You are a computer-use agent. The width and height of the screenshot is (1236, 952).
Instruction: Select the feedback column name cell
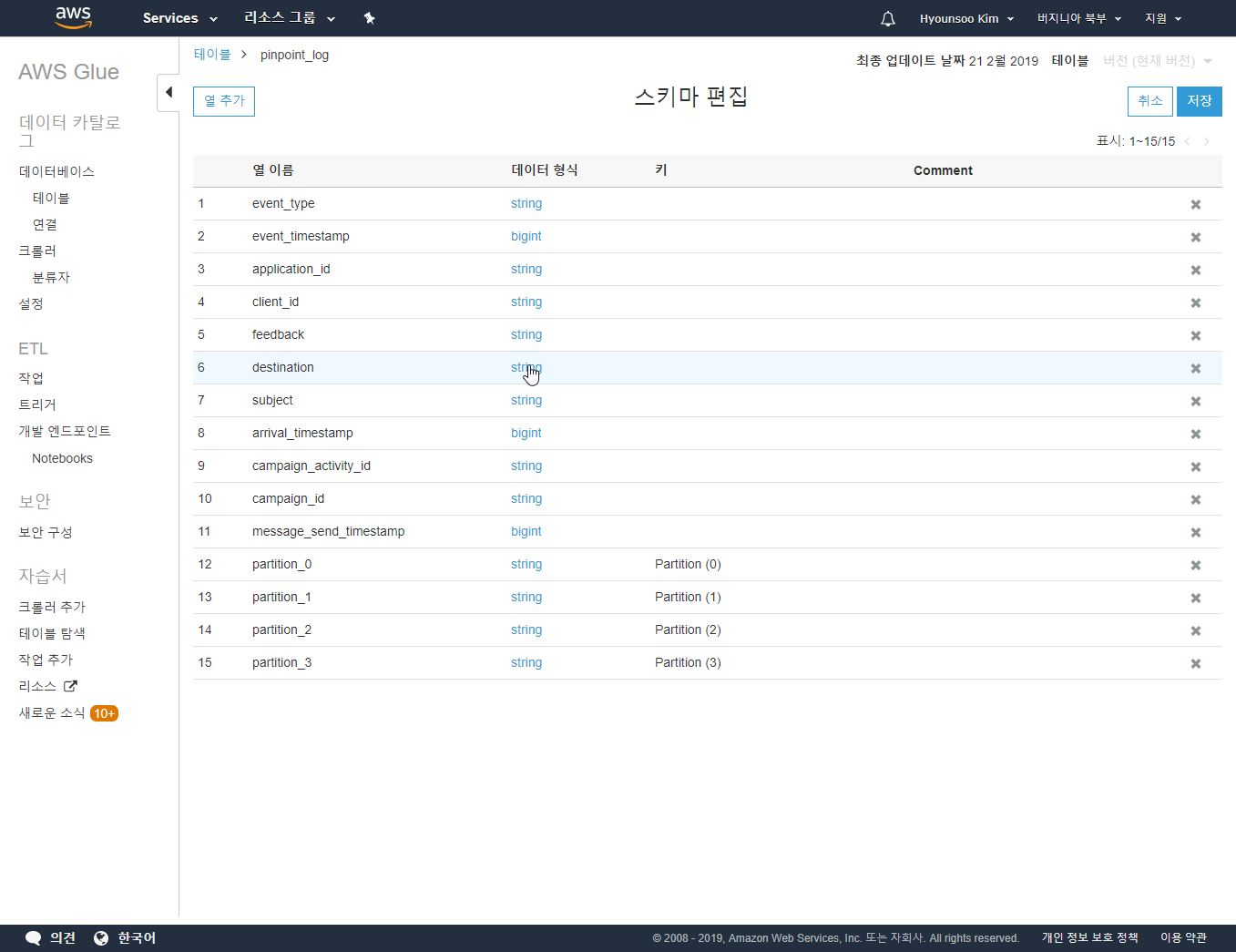point(278,334)
